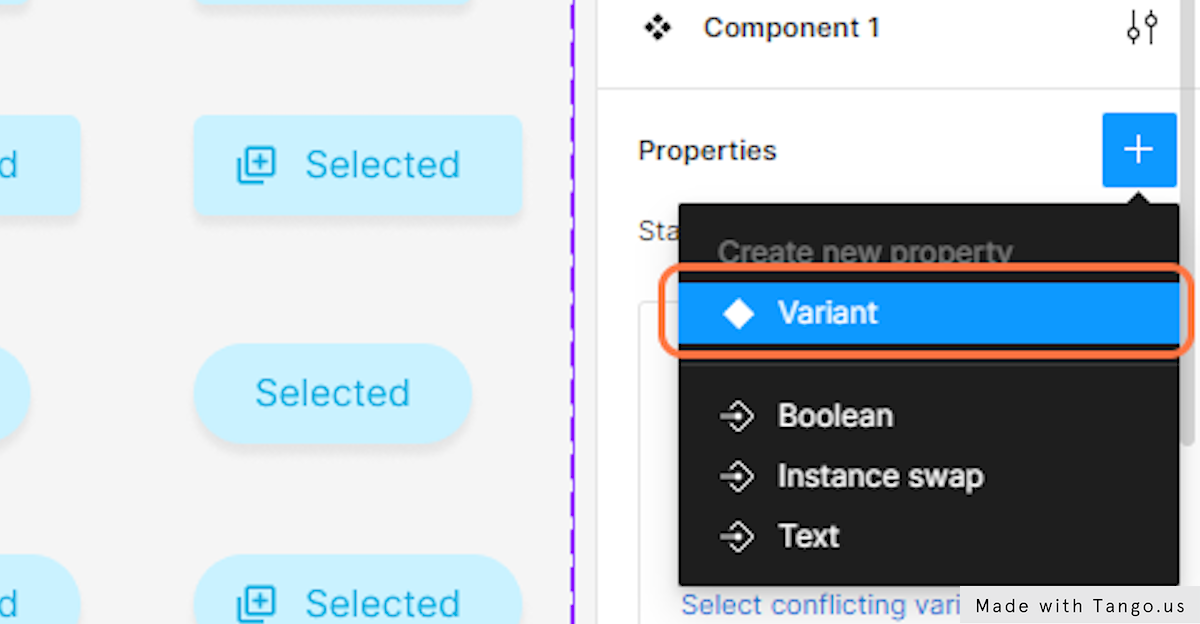The image size is (1200, 624).
Task: Click the blue plus add-property button
Action: point(1139,150)
